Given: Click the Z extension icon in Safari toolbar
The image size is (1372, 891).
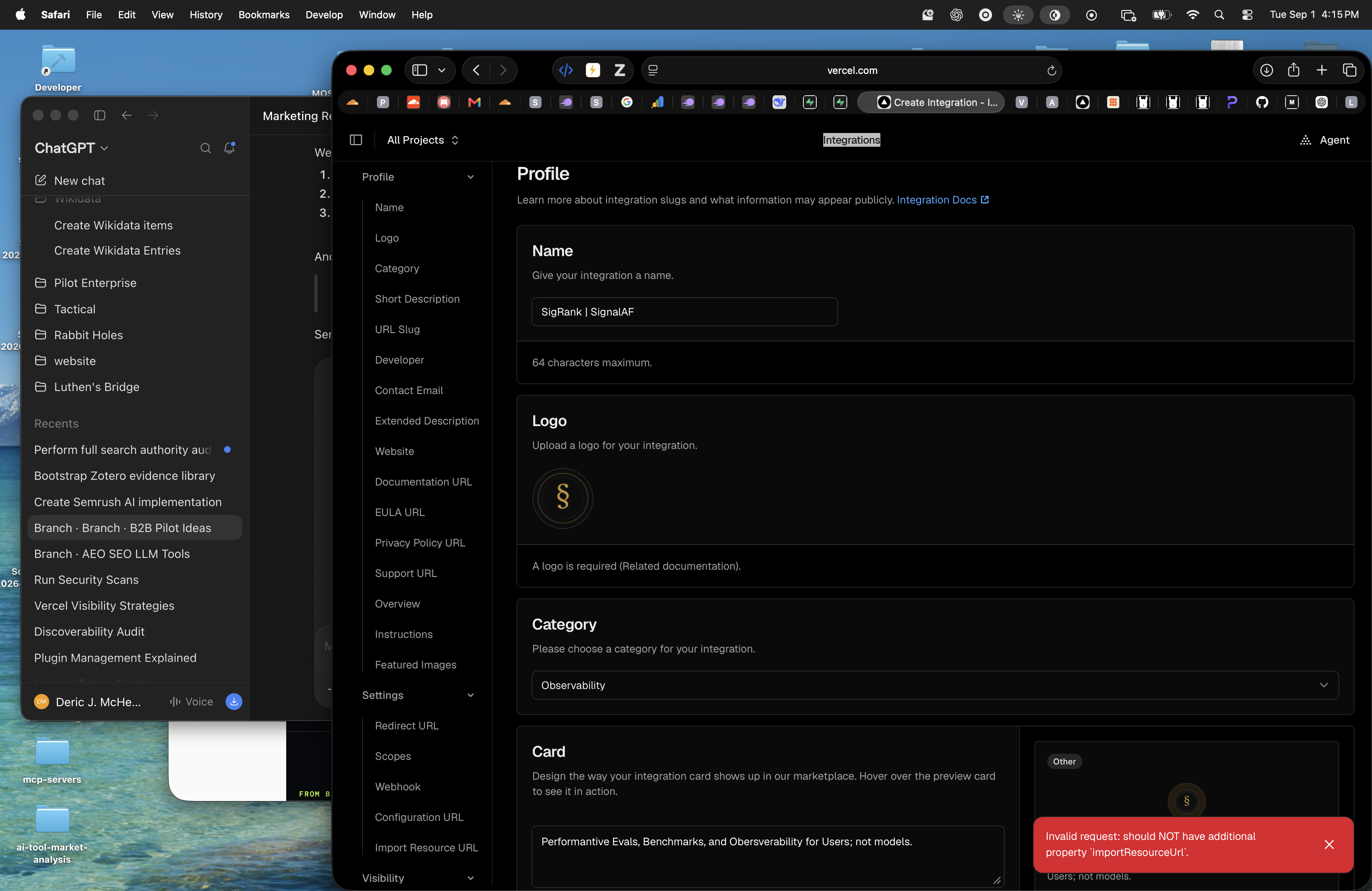Looking at the screenshot, I should click(x=620, y=70).
